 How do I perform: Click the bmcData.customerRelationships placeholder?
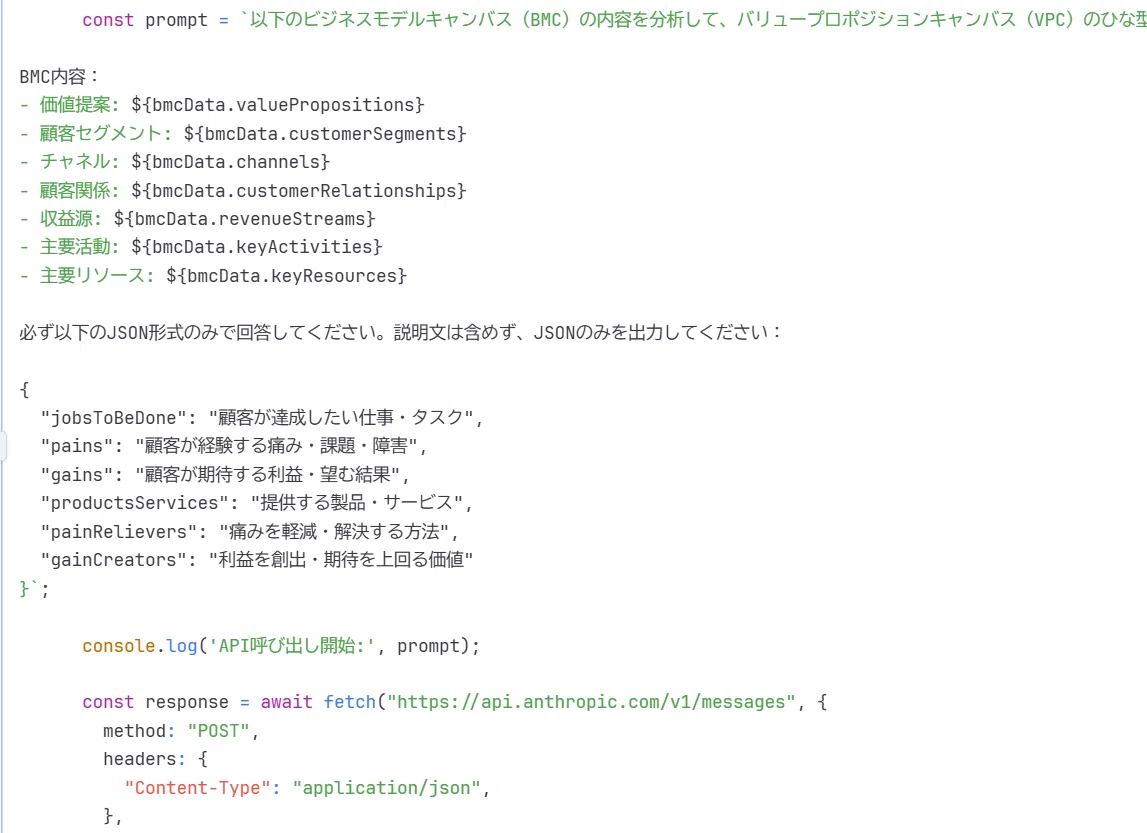click(x=298, y=191)
